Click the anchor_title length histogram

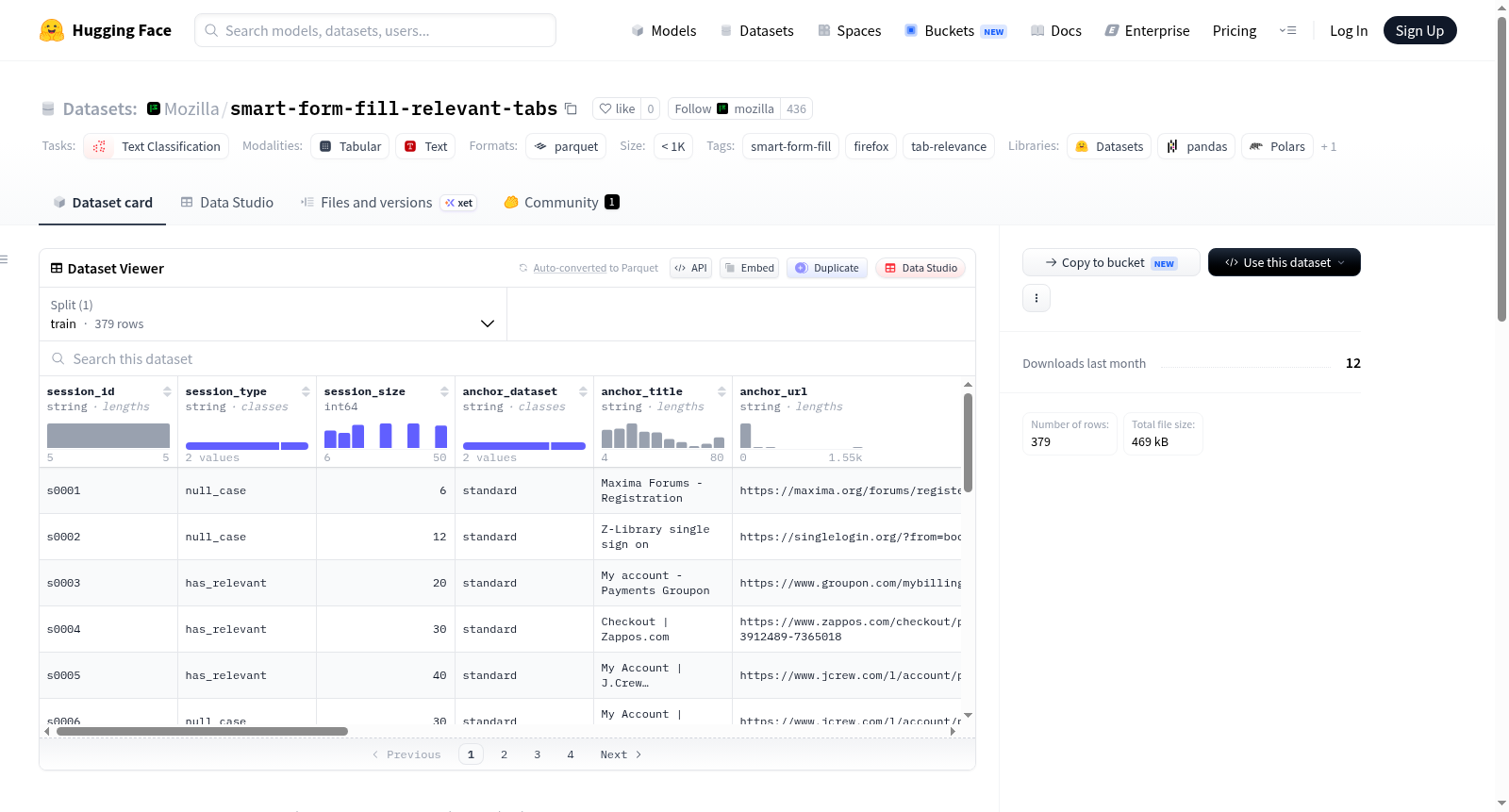pos(663,435)
